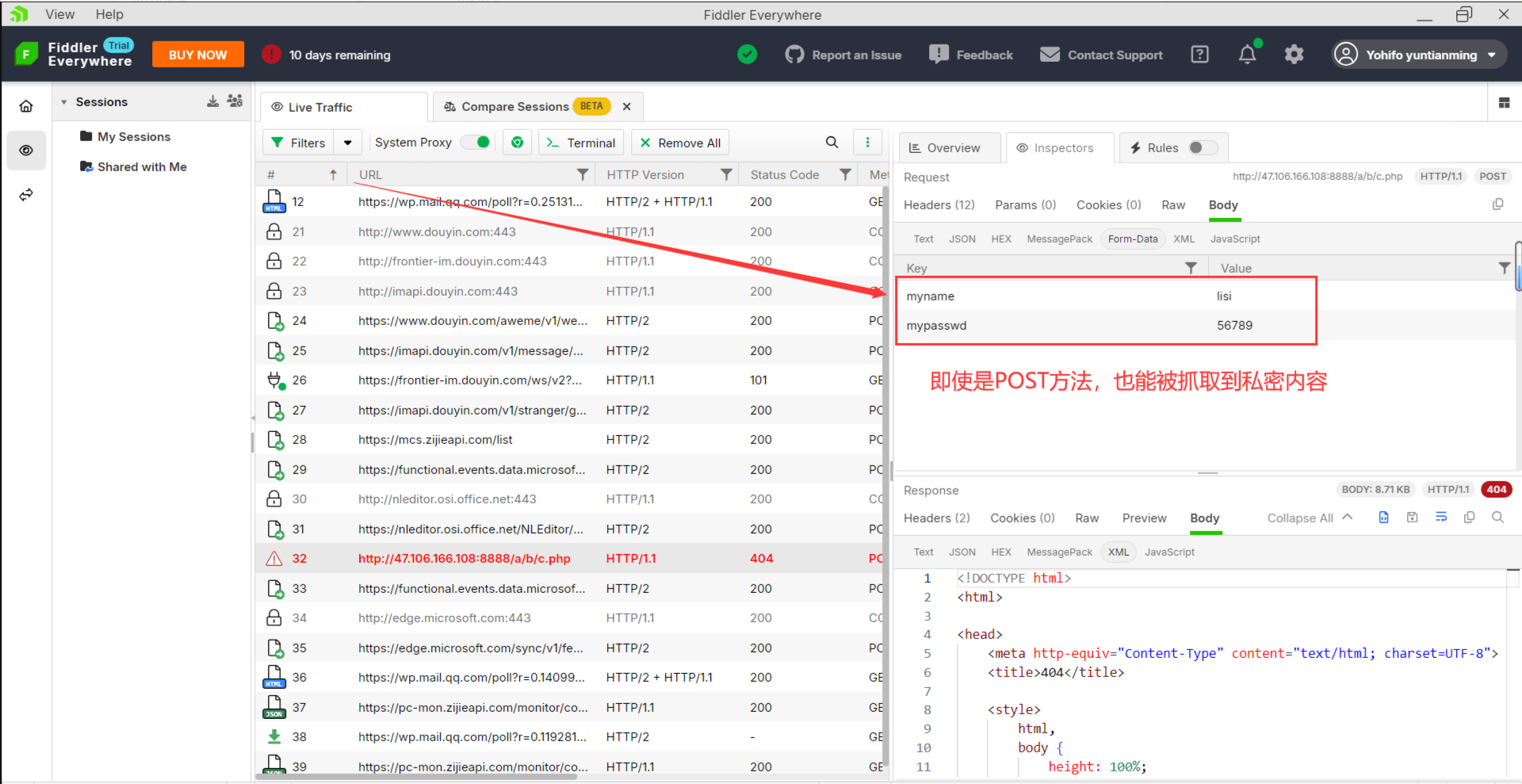The width and height of the screenshot is (1522, 784).
Task: Click the response format document icon
Action: [x=1383, y=518]
